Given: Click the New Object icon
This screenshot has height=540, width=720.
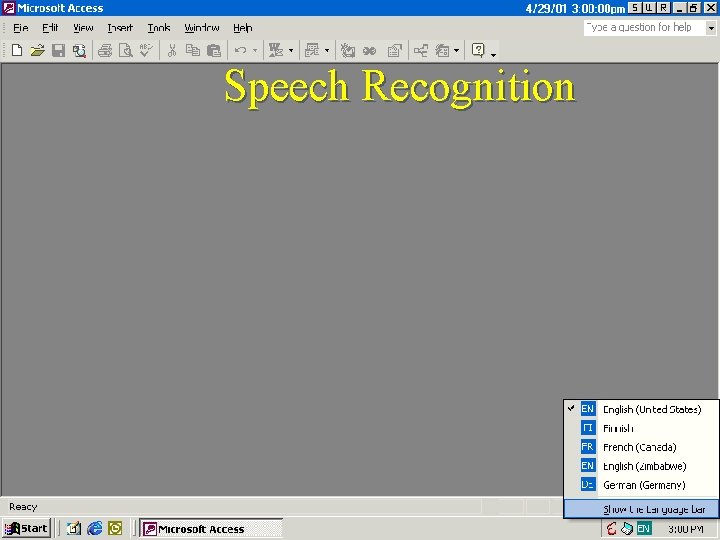Looking at the screenshot, I should coord(442,50).
